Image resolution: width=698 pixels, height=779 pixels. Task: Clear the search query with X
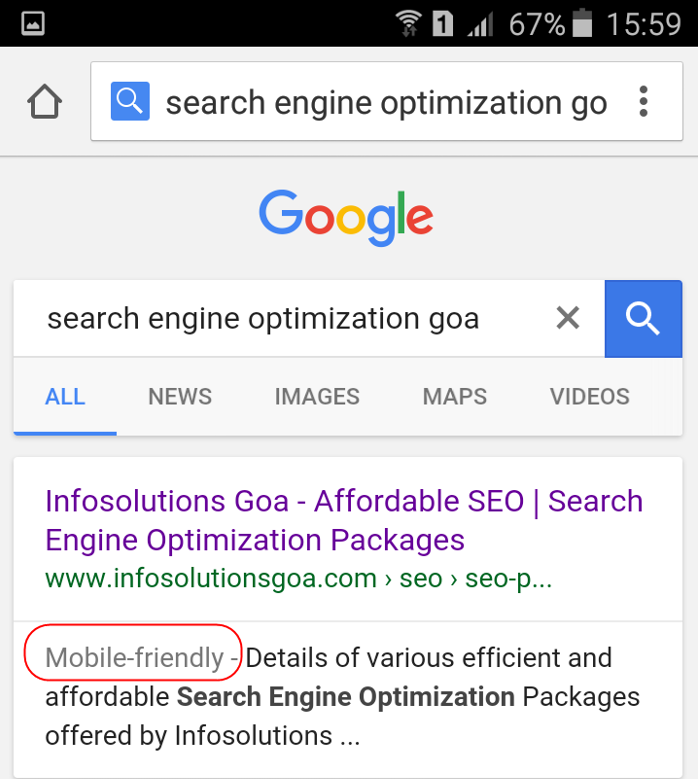tap(567, 318)
